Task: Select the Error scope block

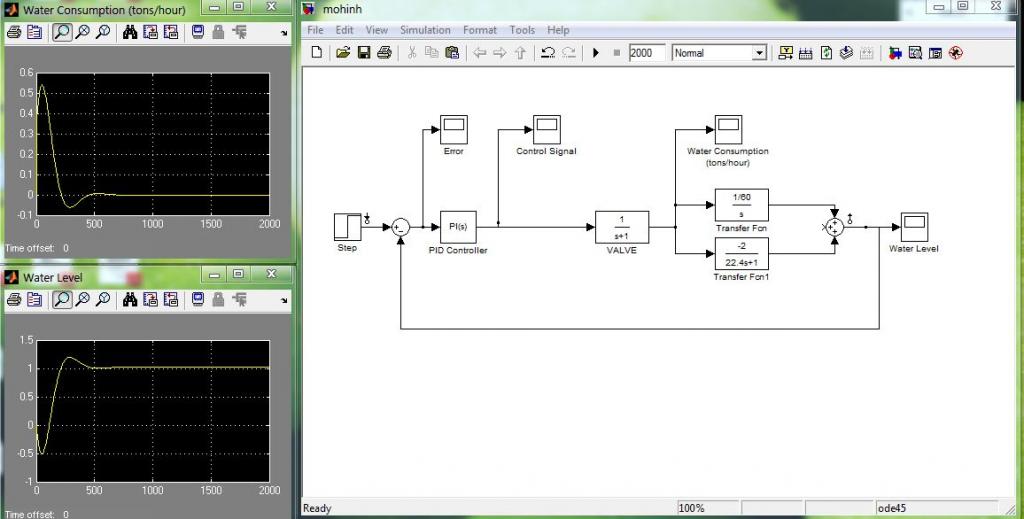Action: [x=454, y=129]
